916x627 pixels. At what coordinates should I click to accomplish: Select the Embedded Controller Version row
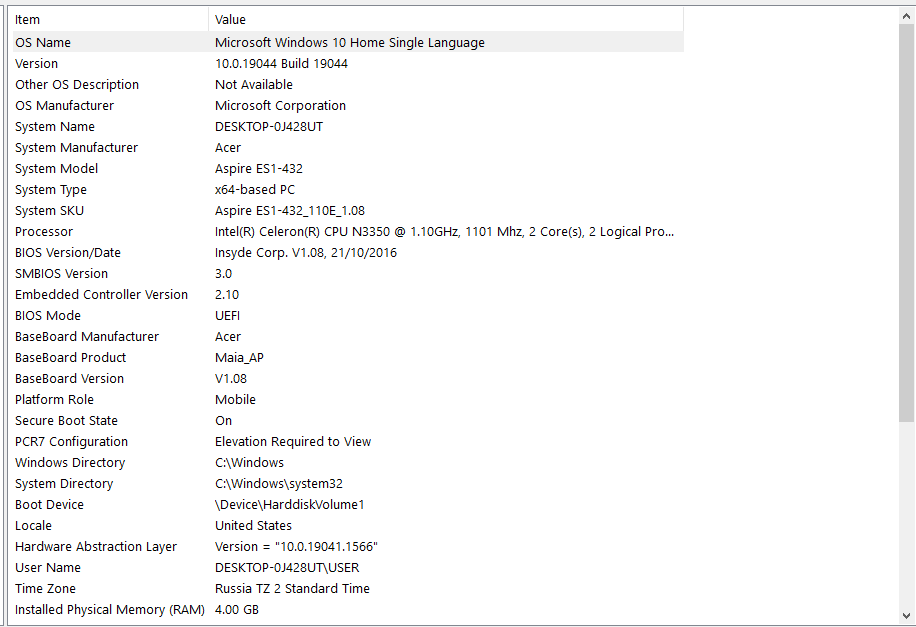tap(348, 295)
